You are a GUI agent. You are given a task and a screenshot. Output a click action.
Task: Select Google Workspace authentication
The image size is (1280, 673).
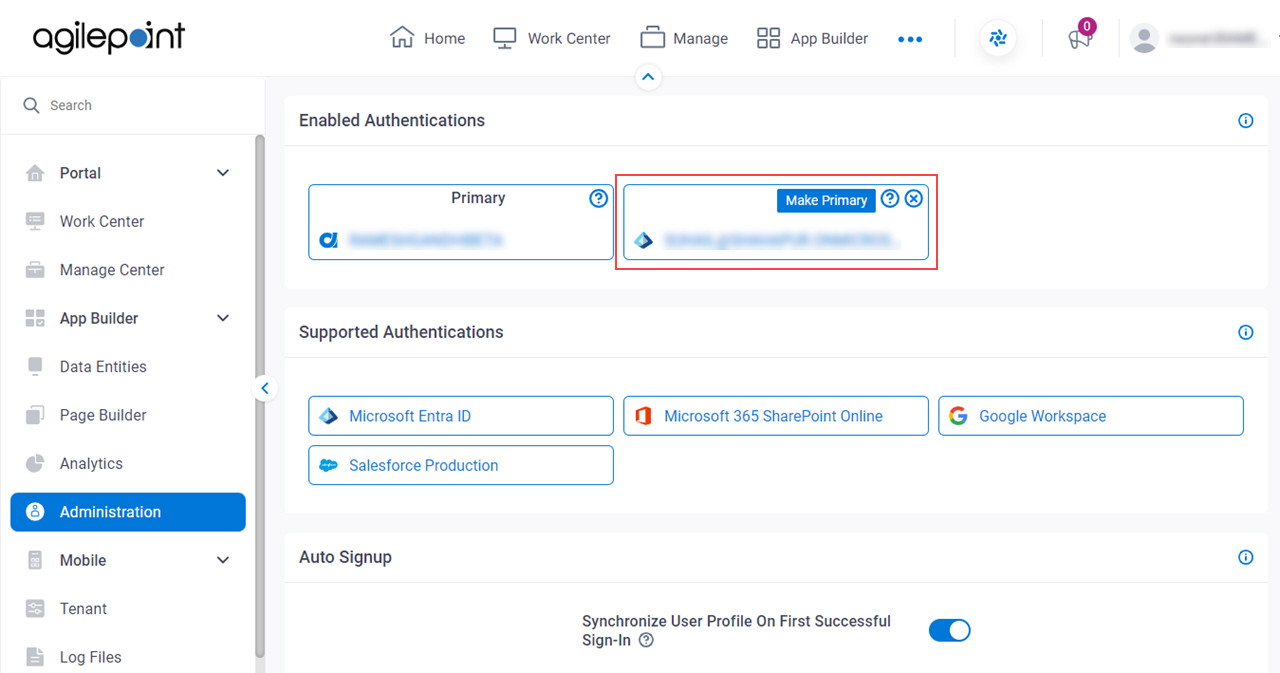click(x=1091, y=416)
